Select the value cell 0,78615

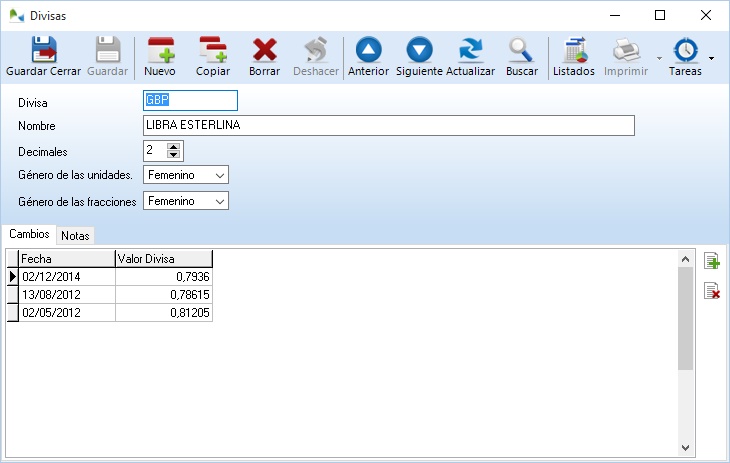pos(164,295)
